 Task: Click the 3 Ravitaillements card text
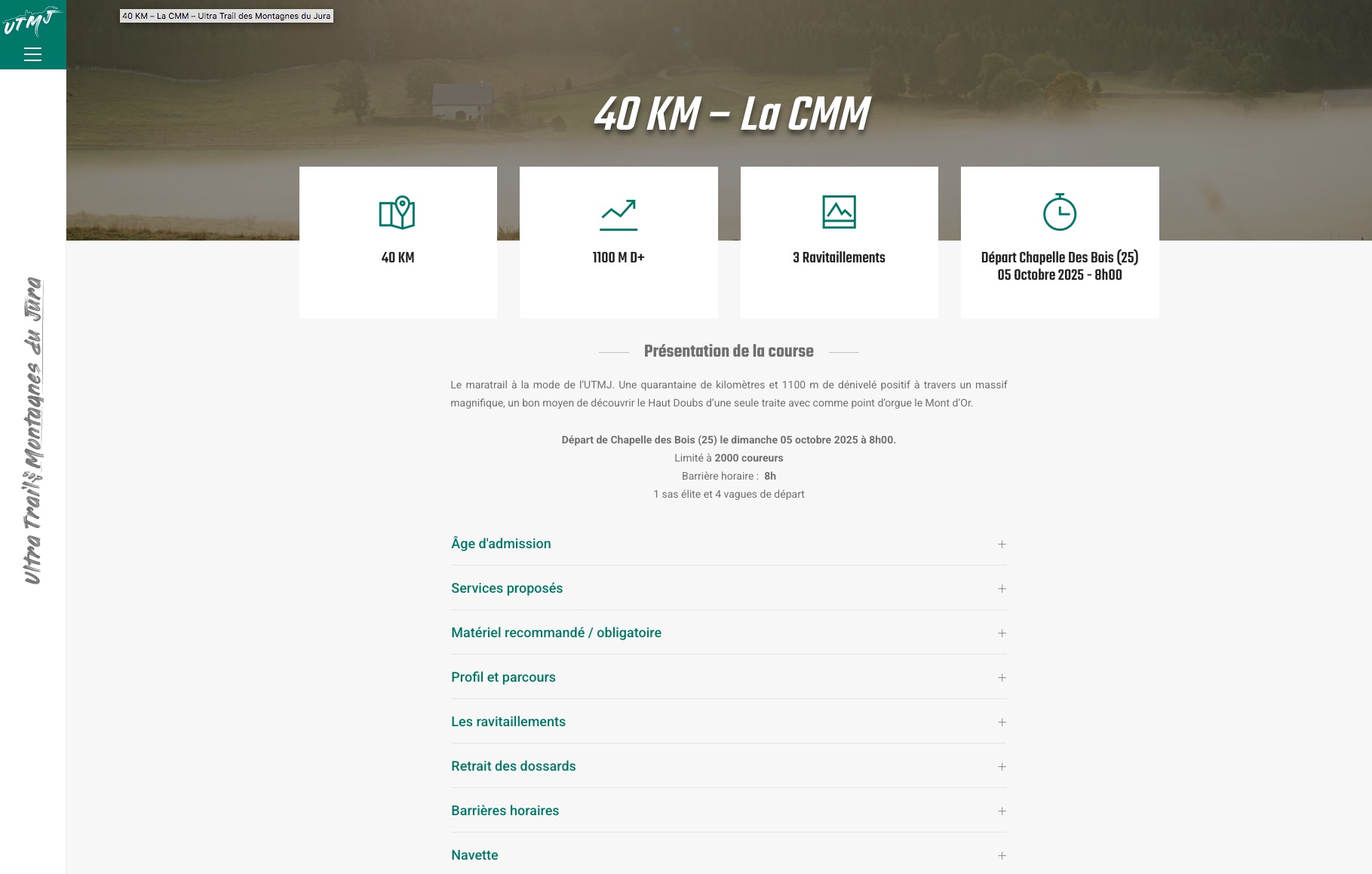click(839, 258)
